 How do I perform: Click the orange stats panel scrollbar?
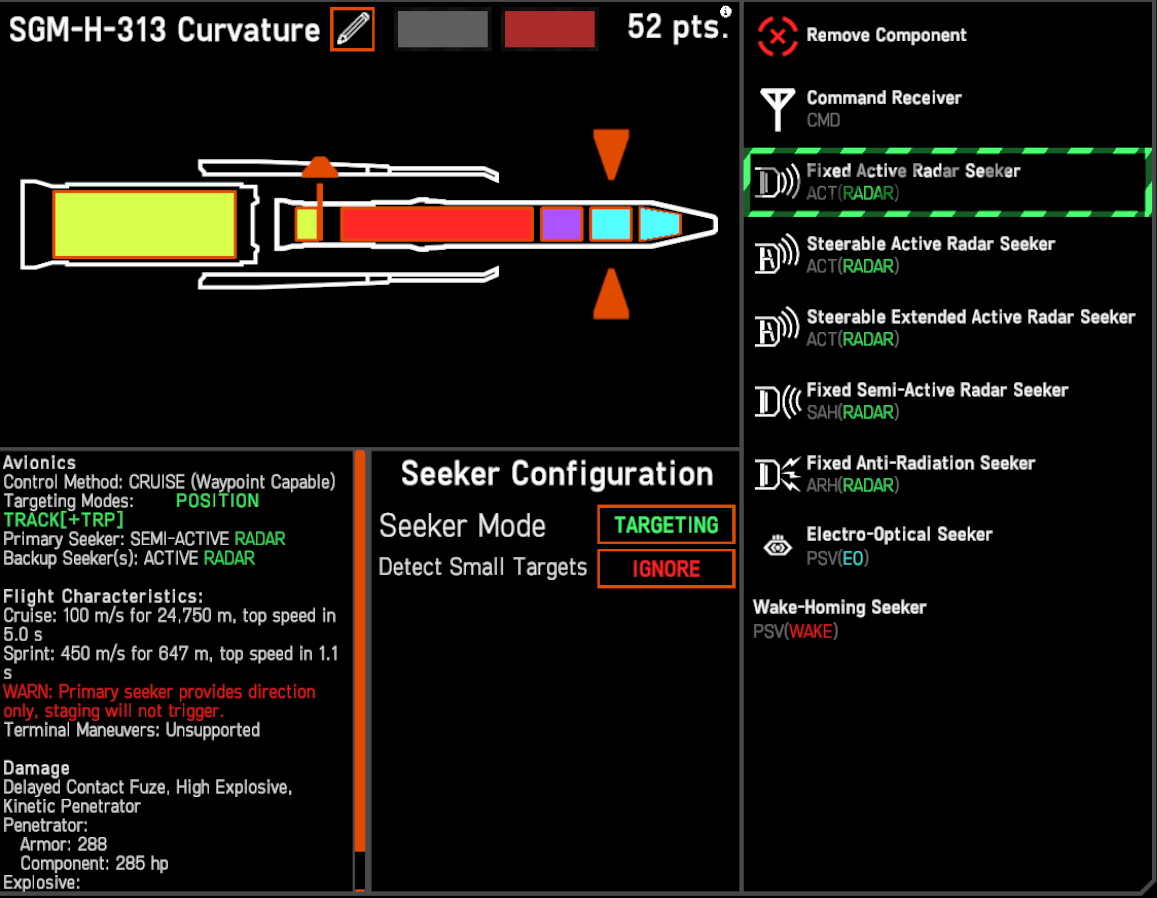coord(360,651)
